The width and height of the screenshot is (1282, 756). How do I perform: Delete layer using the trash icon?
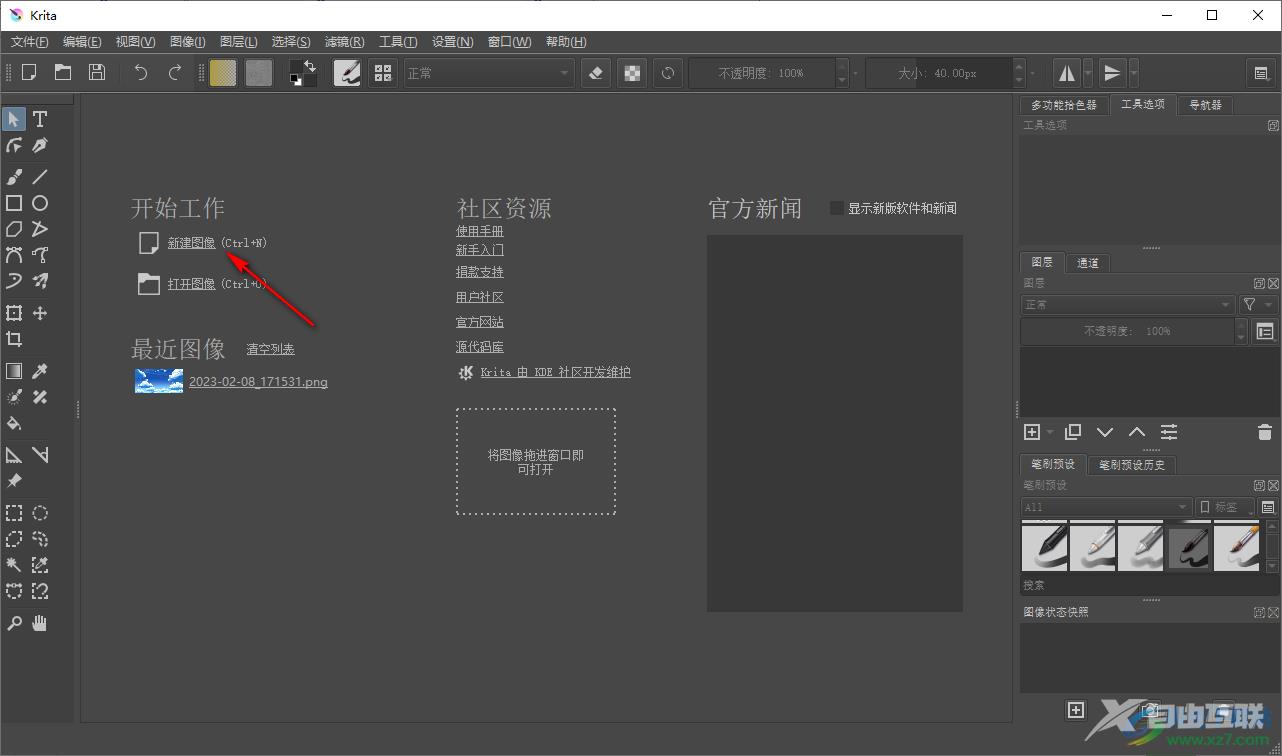1264,432
